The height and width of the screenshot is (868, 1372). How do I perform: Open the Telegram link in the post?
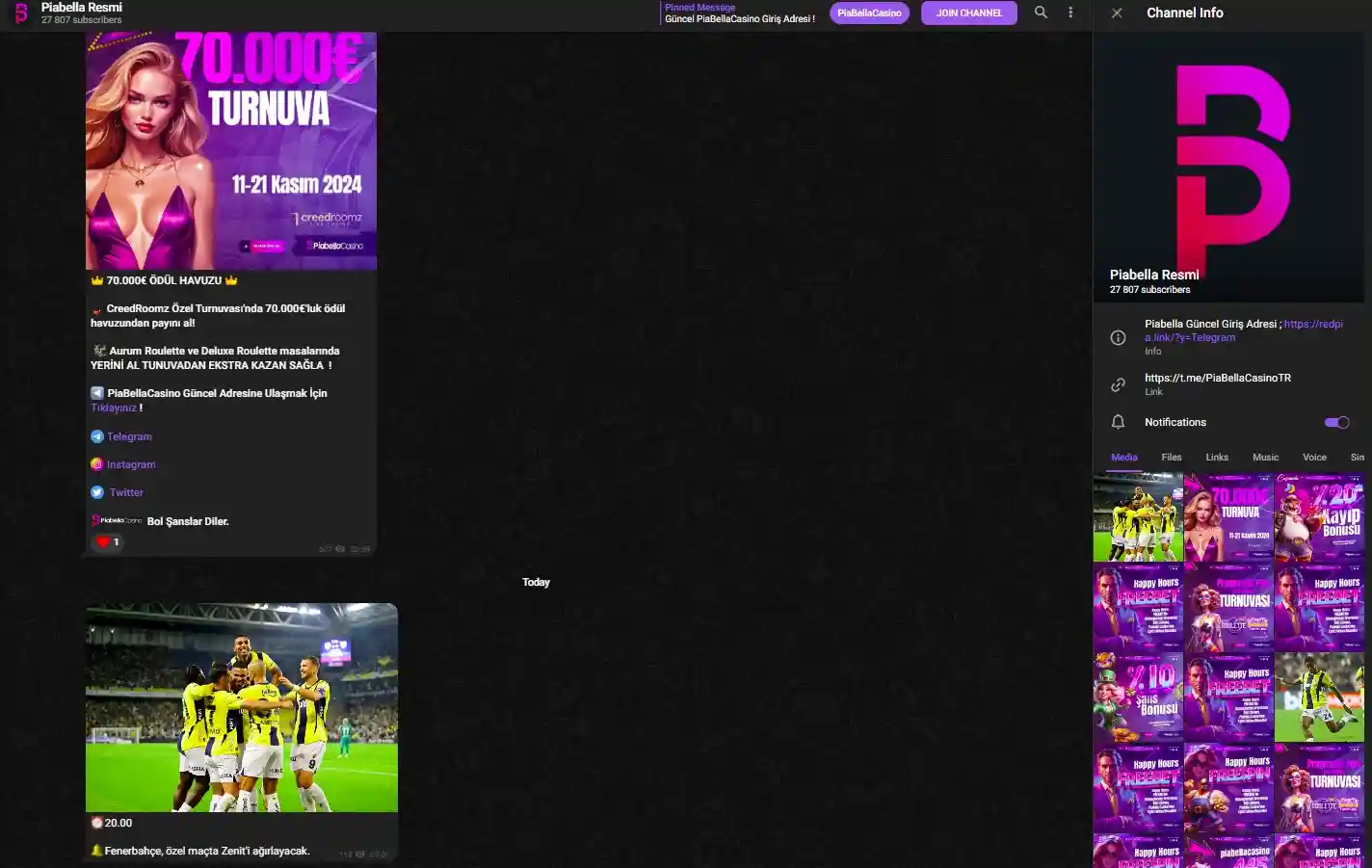pos(129,436)
